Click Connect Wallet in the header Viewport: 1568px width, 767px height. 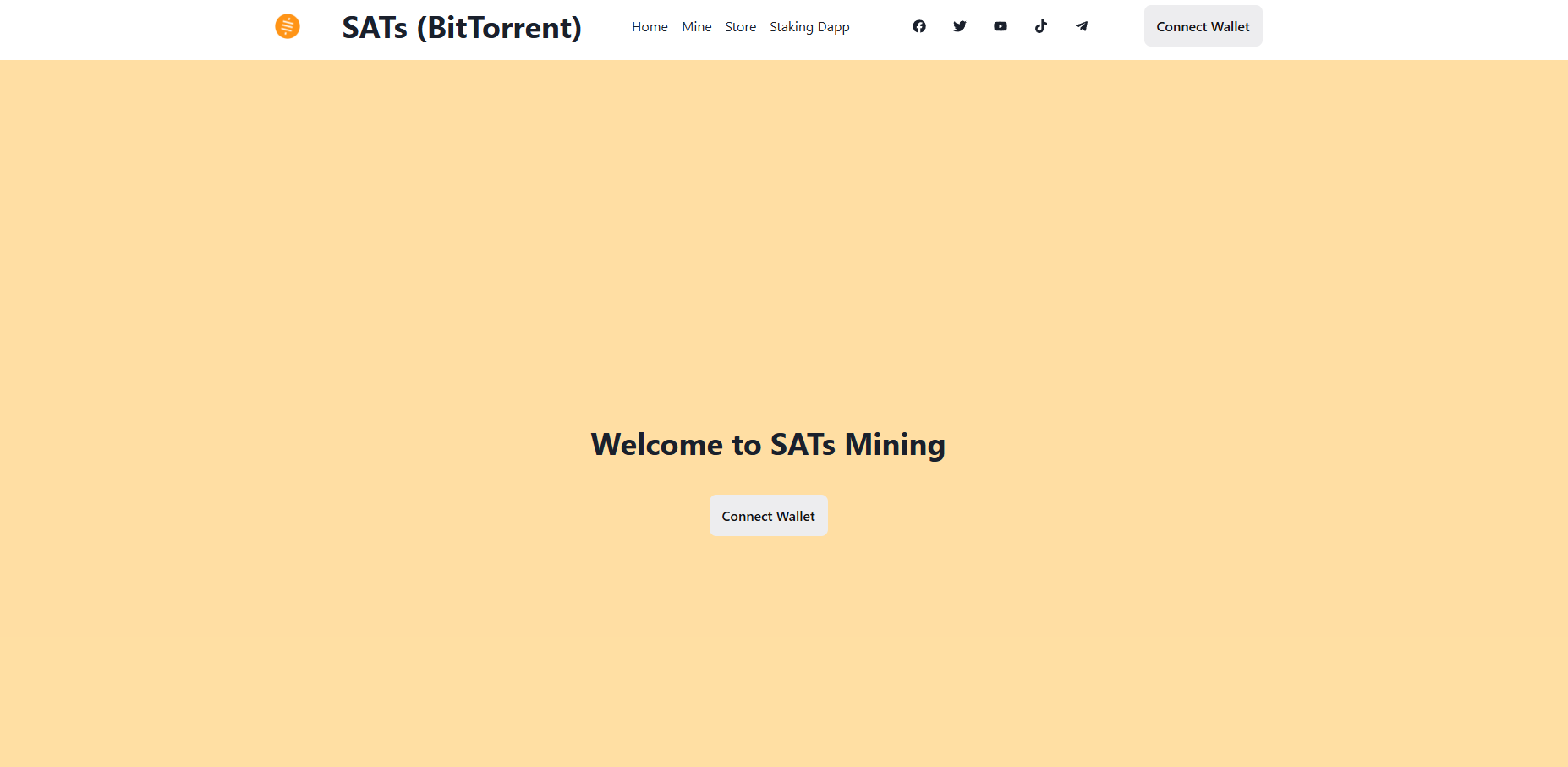1203,26
